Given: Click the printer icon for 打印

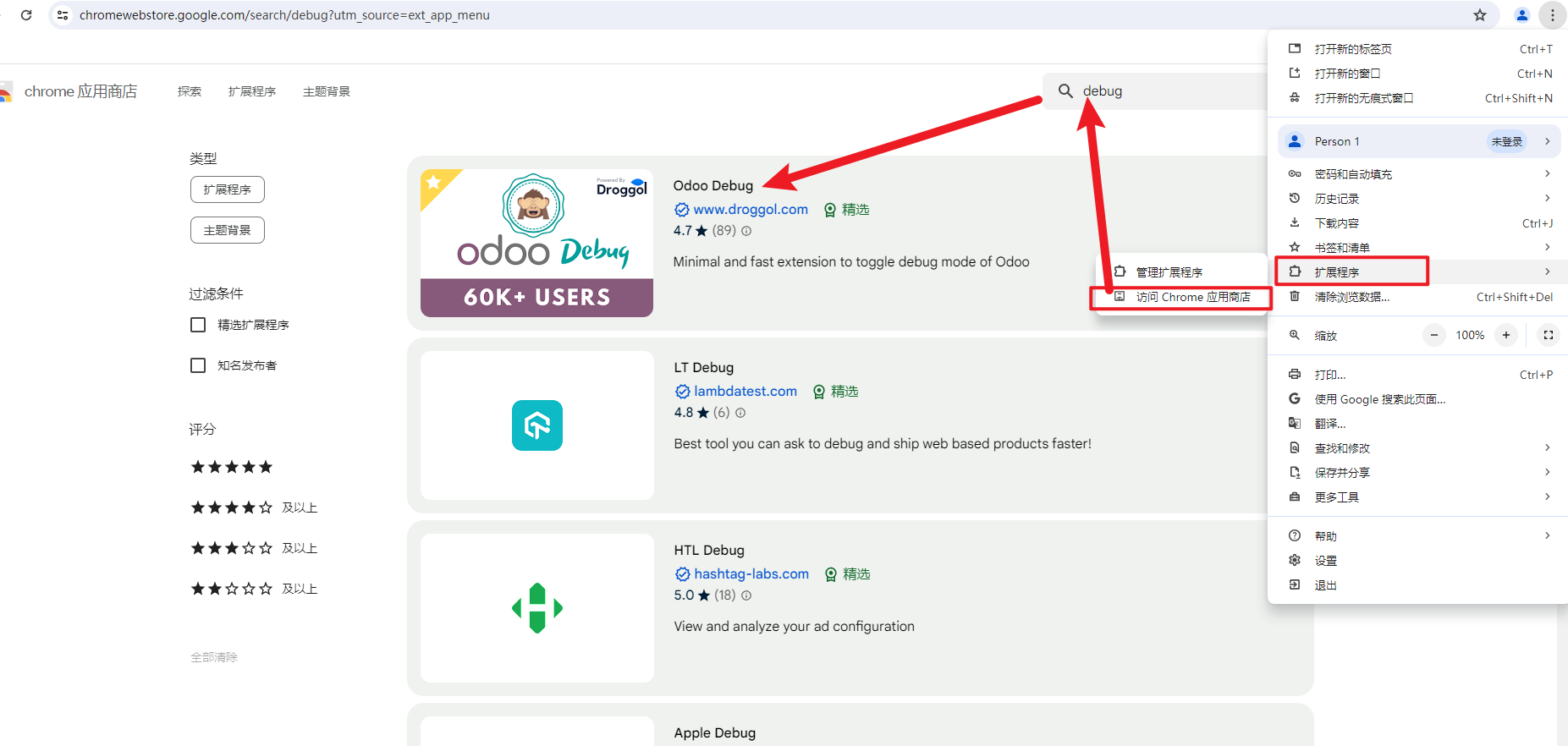Looking at the screenshot, I should (x=1295, y=374).
